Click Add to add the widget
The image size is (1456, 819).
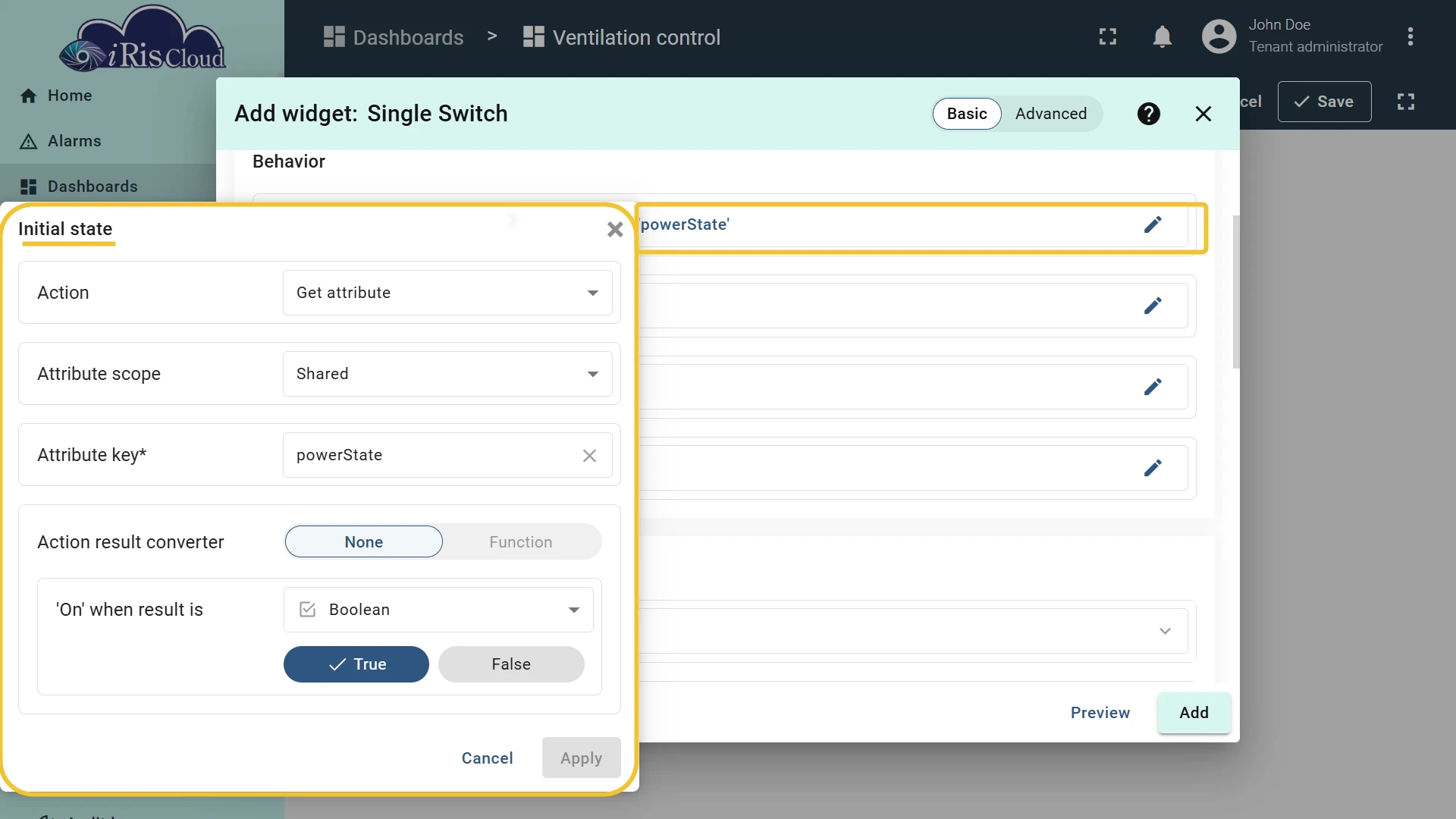(1194, 713)
